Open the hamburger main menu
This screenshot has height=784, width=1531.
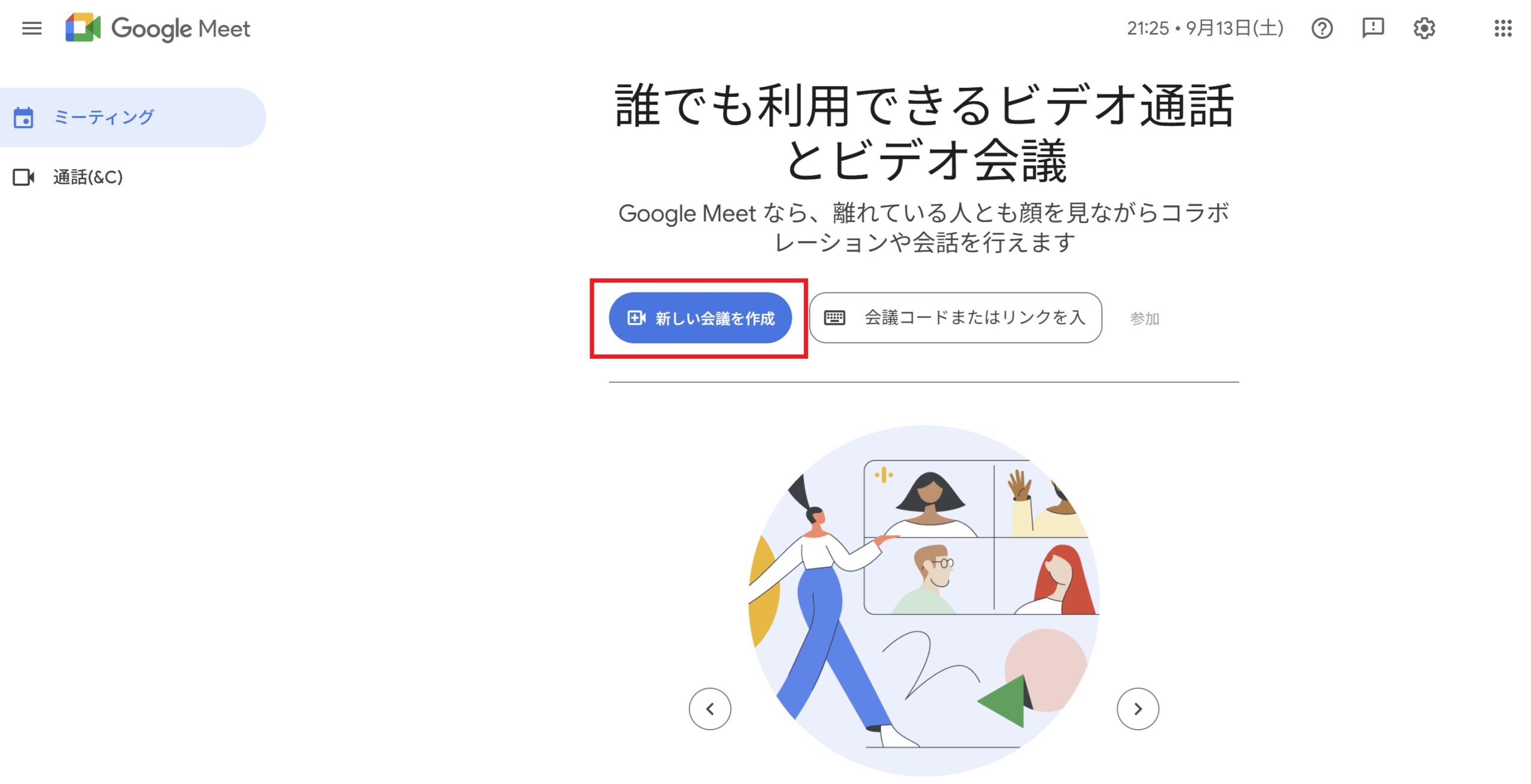point(32,28)
